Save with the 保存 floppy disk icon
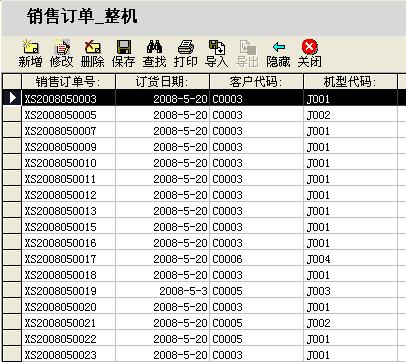Image resolution: width=406 pixels, height=362 pixels. (x=123, y=53)
